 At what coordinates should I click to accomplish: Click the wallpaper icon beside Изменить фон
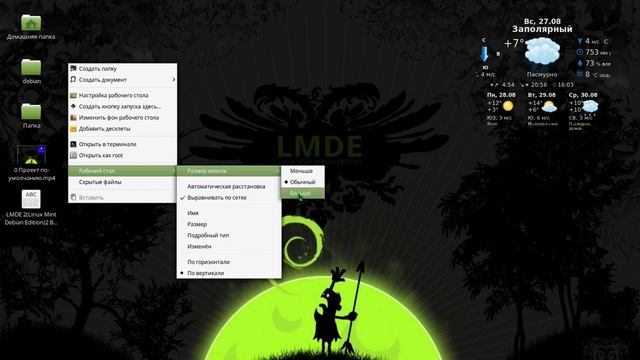pos(73,118)
